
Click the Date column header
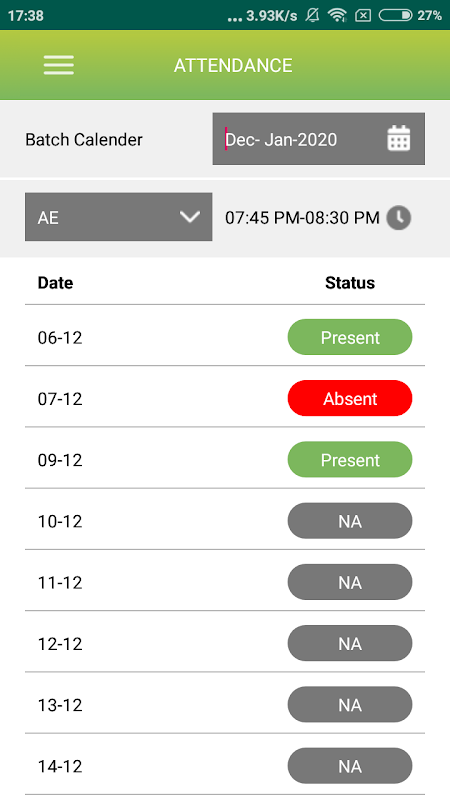pos(55,283)
